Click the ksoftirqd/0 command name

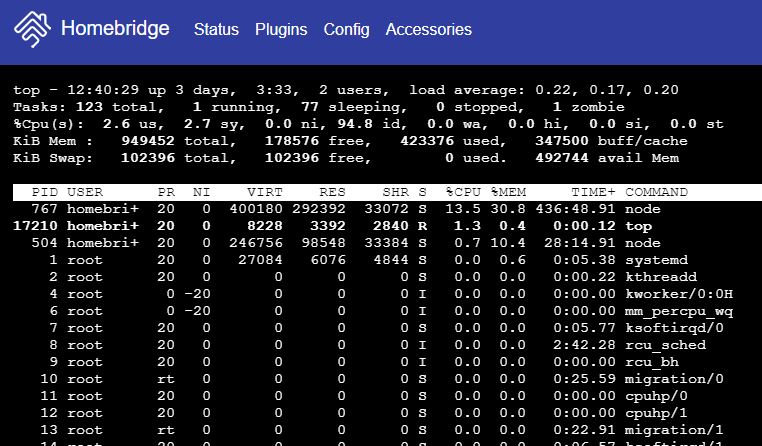(x=675, y=328)
